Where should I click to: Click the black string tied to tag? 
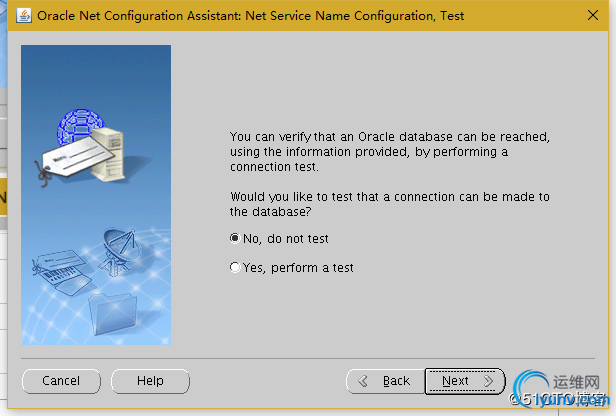[x=43, y=172]
